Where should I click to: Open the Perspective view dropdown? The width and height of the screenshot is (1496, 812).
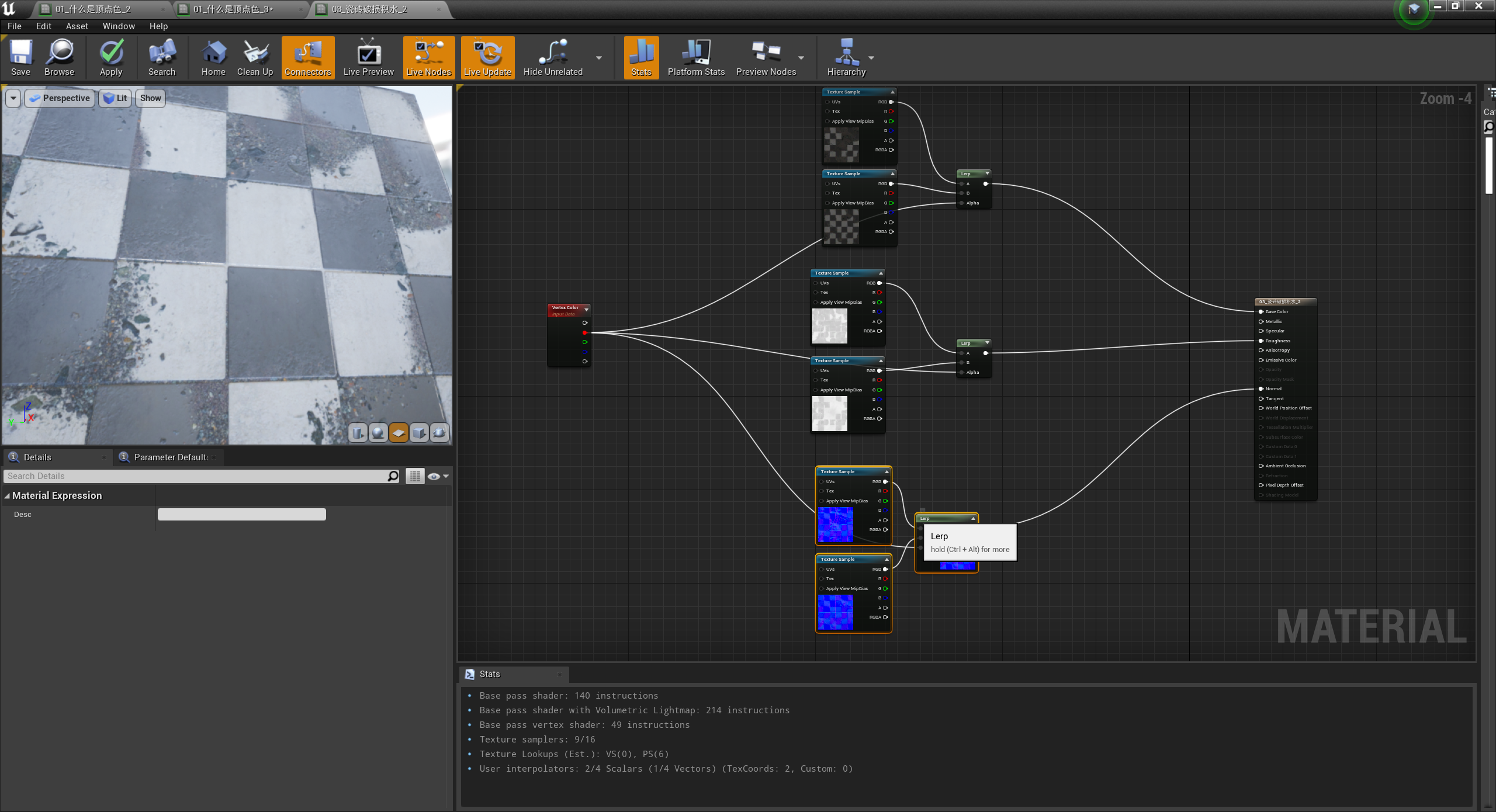59,98
